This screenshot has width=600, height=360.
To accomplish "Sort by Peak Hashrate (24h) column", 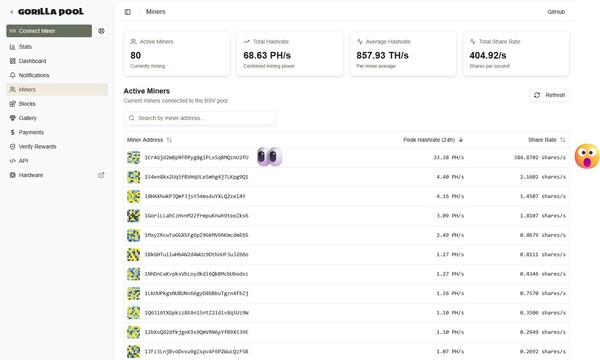I will 433,140.
